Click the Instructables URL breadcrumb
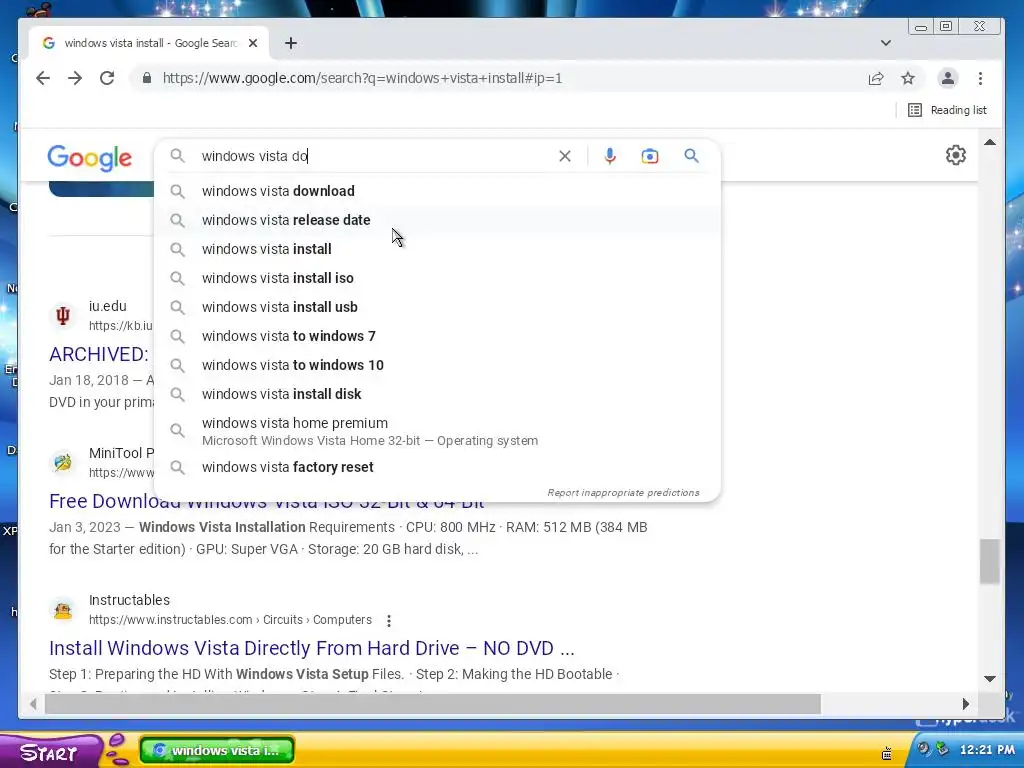This screenshot has height=768, width=1024. [231, 620]
